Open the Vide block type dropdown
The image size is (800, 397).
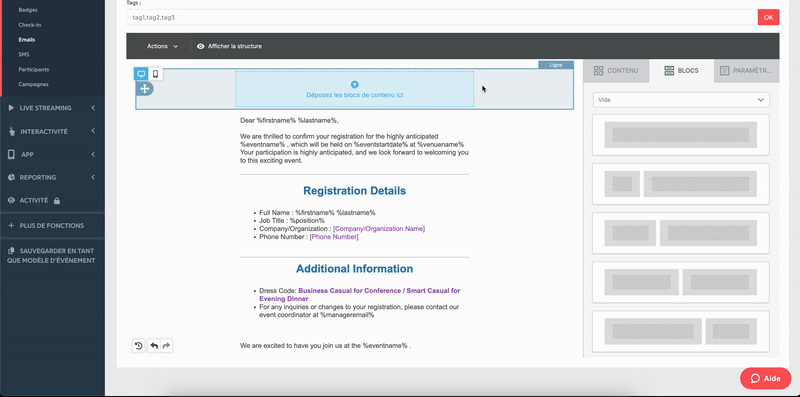click(x=681, y=100)
